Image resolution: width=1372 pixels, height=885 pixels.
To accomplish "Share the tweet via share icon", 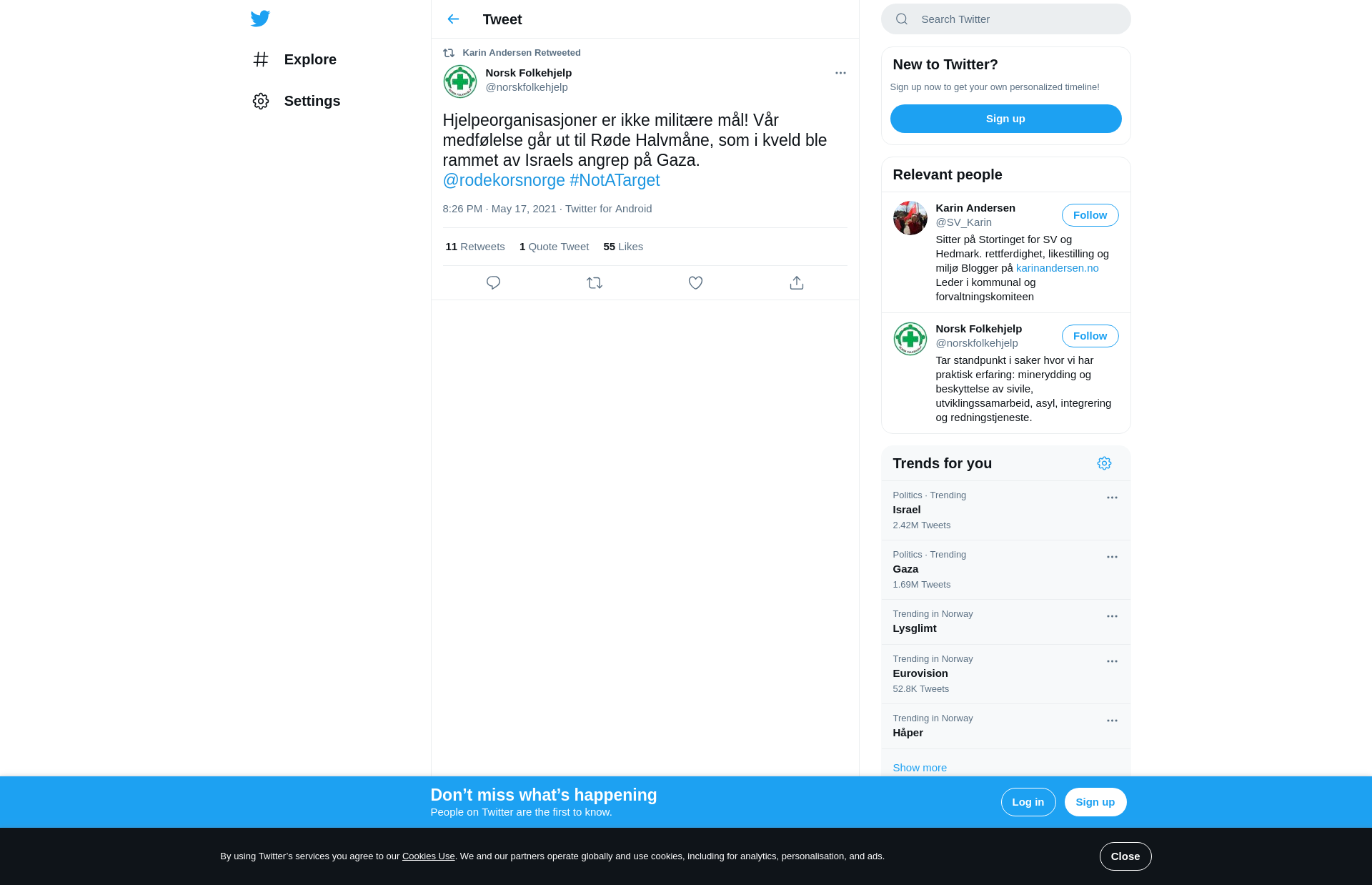I will (797, 283).
